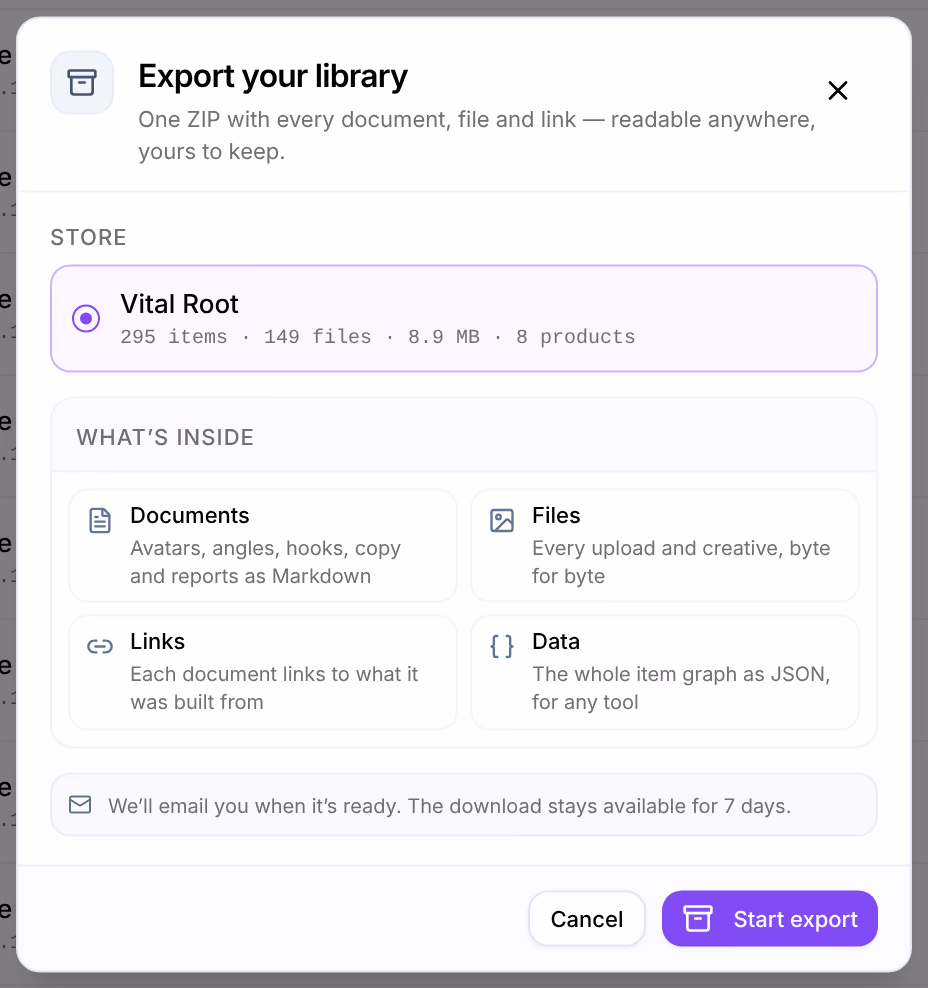Image resolution: width=928 pixels, height=988 pixels.
Task: Click the '295 items · 149 files' stats line
Action: (378, 336)
